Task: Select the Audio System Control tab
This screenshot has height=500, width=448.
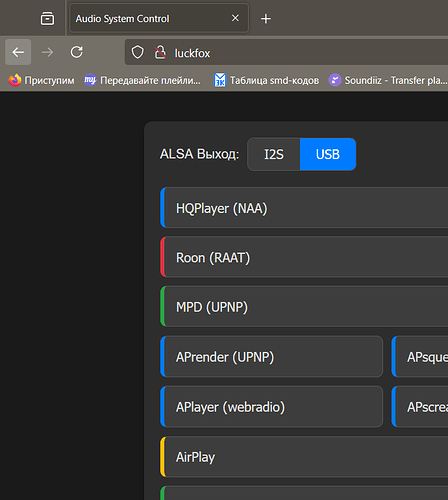Action: [159, 18]
